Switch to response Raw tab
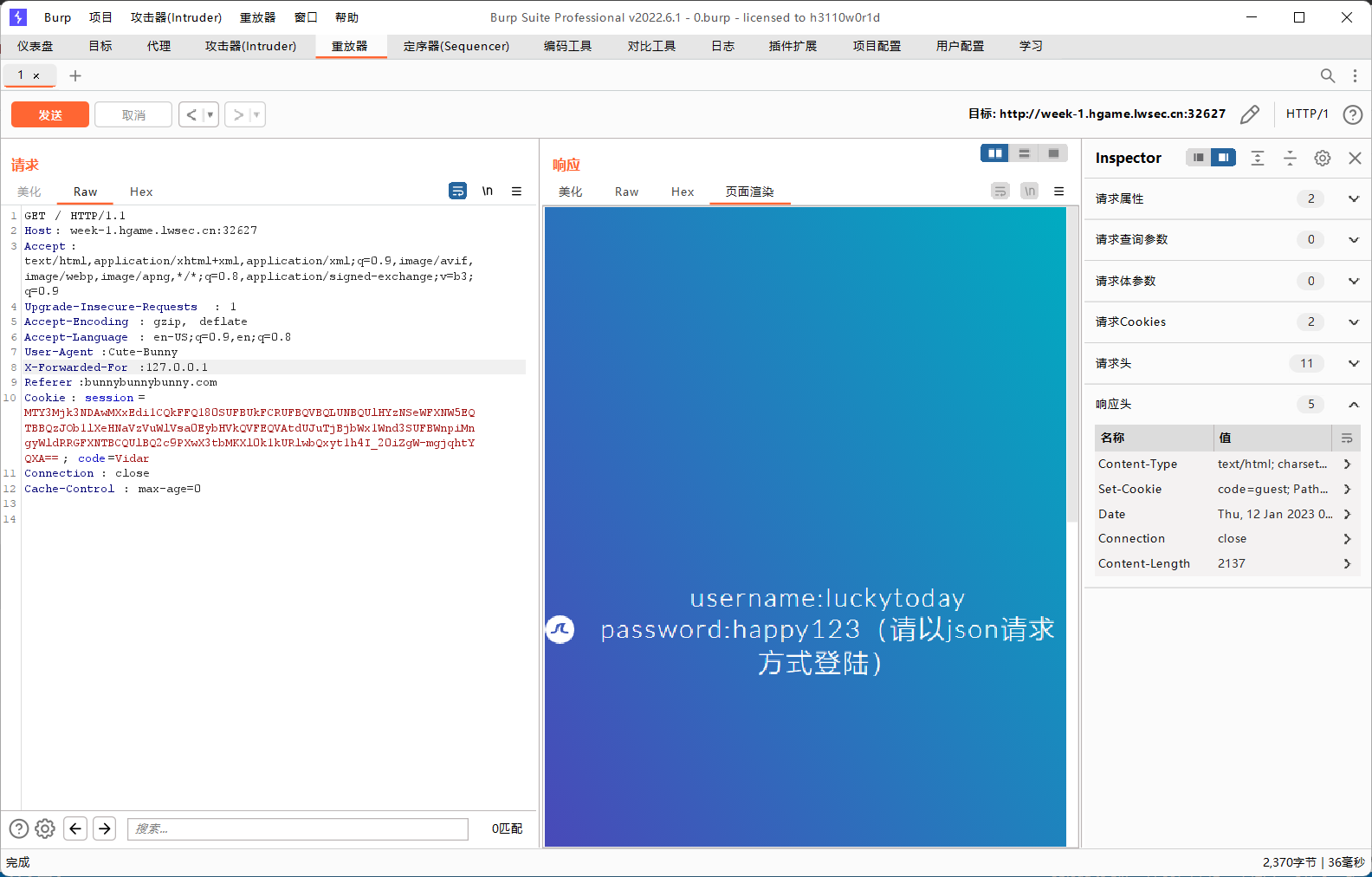The image size is (1372, 877). click(626, 192)
